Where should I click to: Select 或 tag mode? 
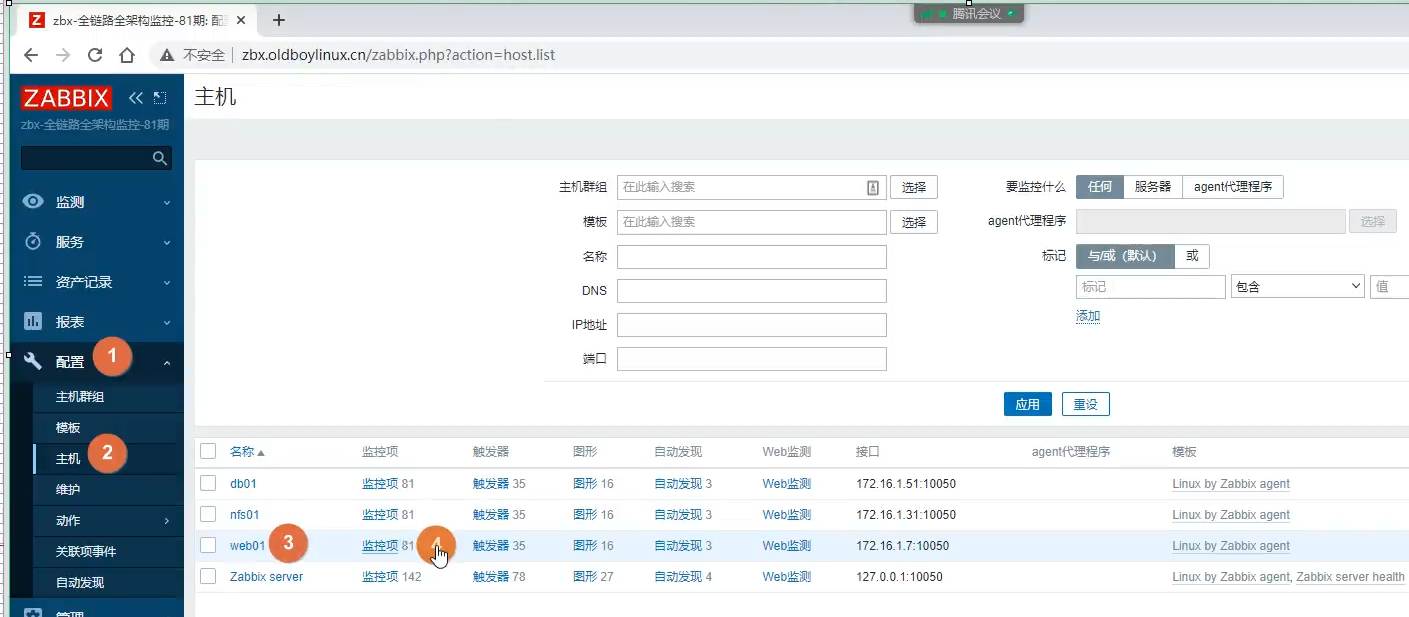(1191, 256)
